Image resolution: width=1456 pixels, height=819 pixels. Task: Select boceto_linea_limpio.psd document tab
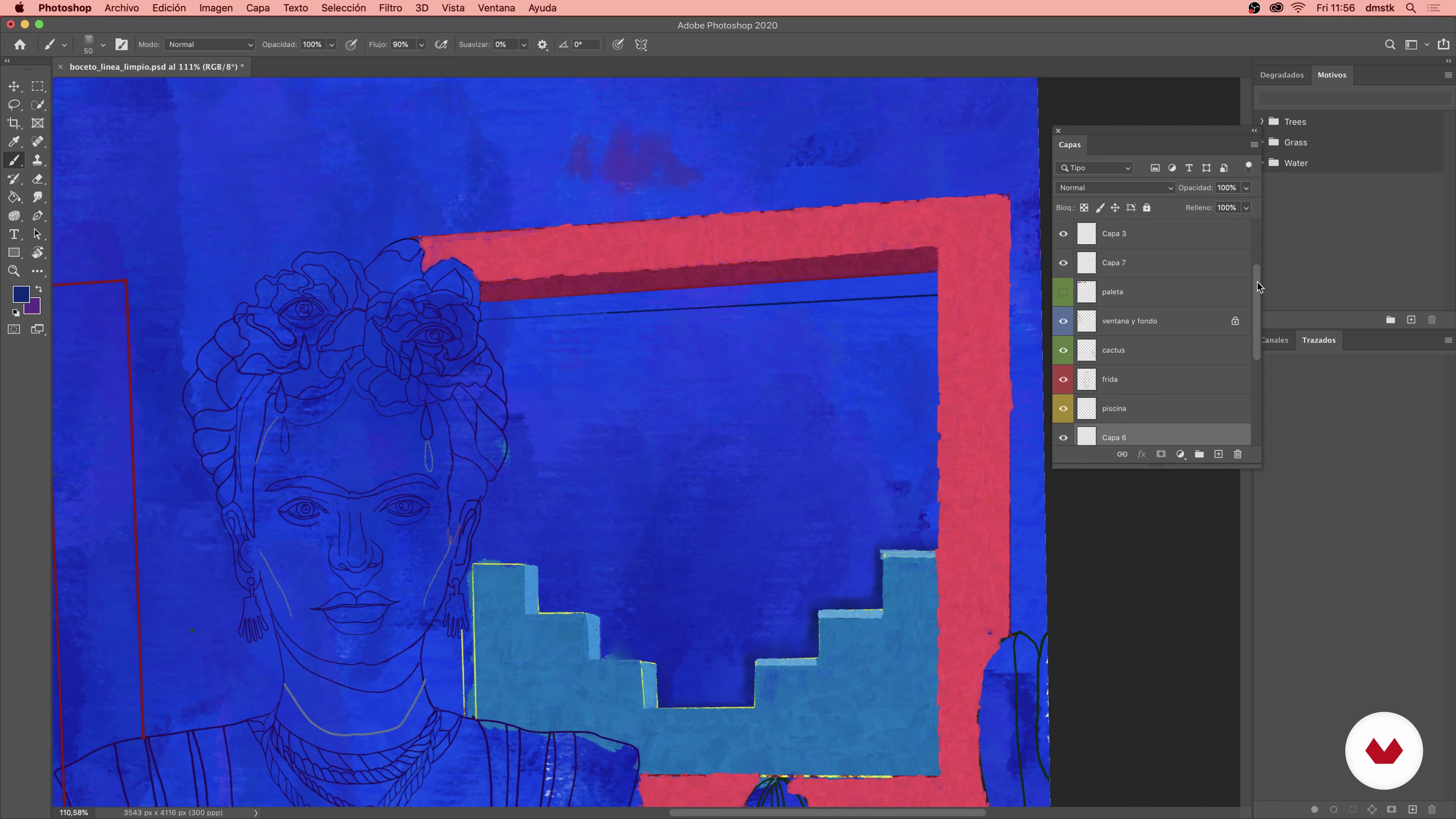click(157, 67)
